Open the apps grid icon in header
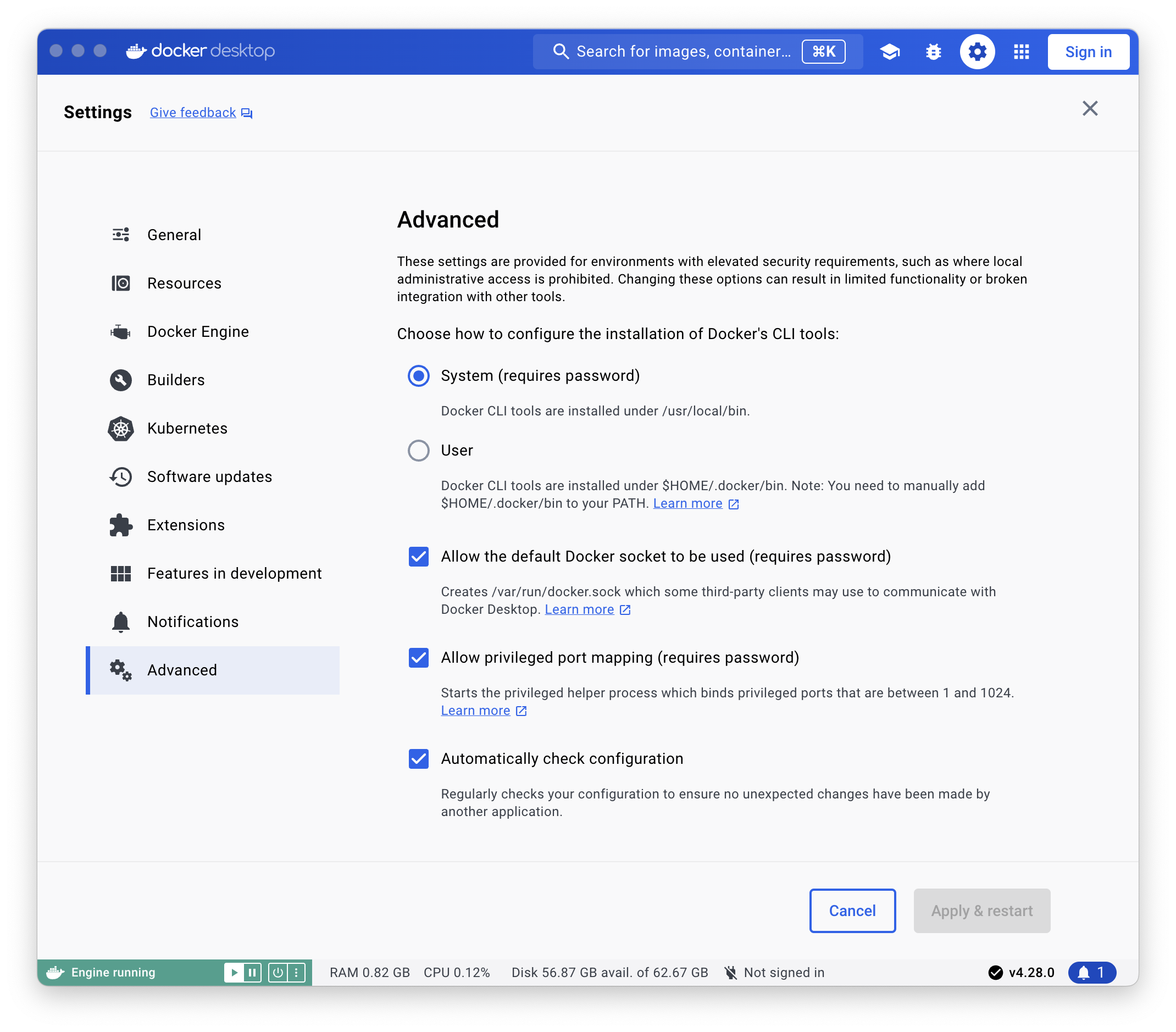This screenshot has height=1032, width=1176. pos(1021,52)
